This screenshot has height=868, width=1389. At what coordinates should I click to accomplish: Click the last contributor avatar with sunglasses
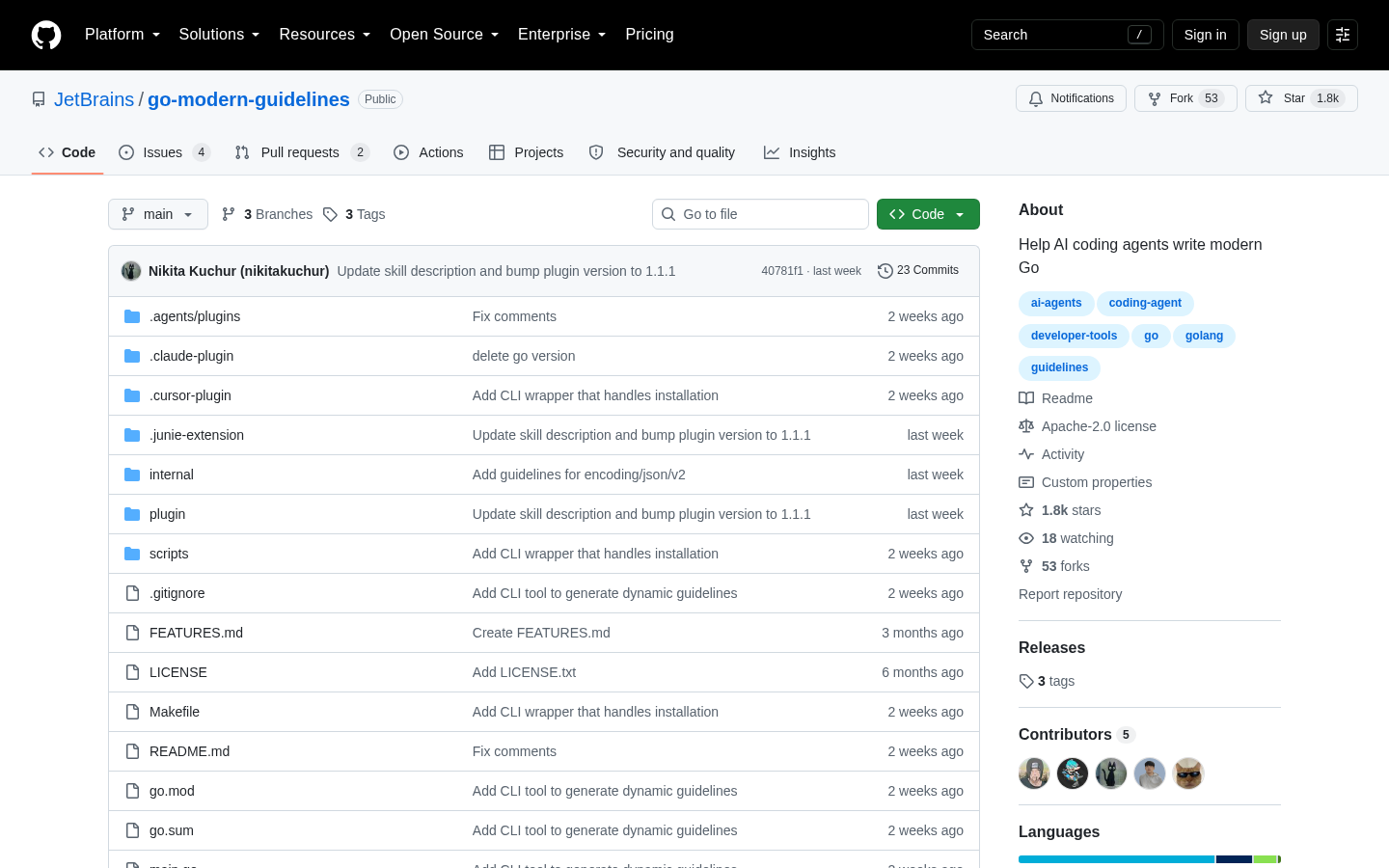1188,773
